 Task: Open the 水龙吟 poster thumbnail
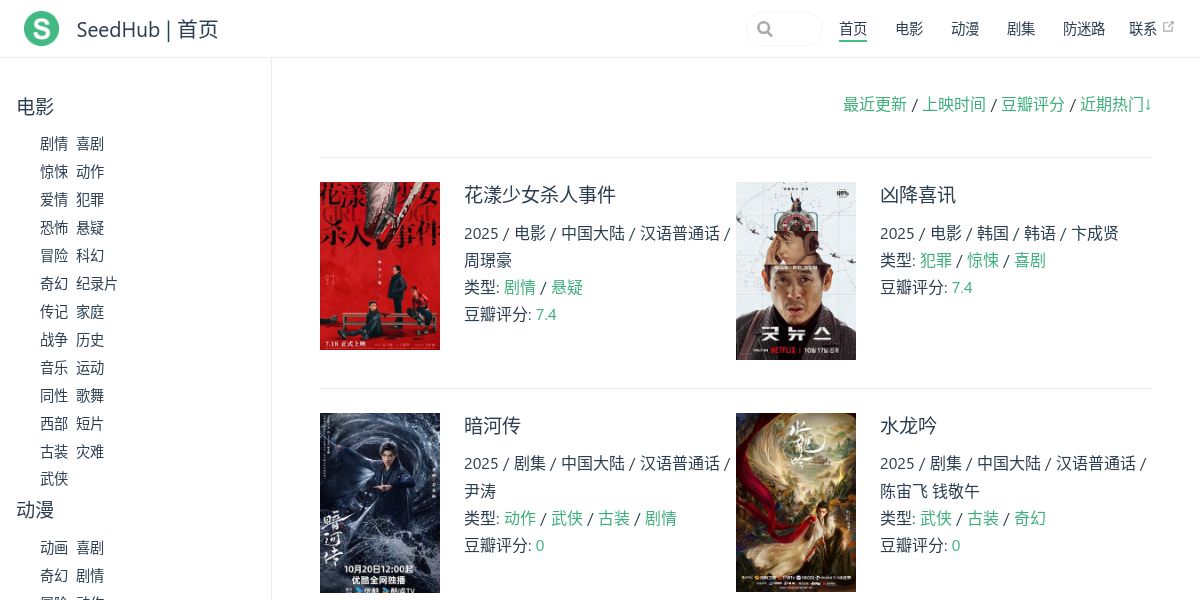tap(796, 503)
